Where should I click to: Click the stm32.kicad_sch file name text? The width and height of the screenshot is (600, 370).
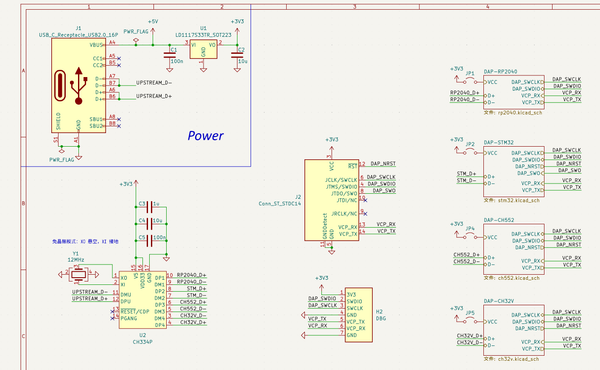pos(512,200)
